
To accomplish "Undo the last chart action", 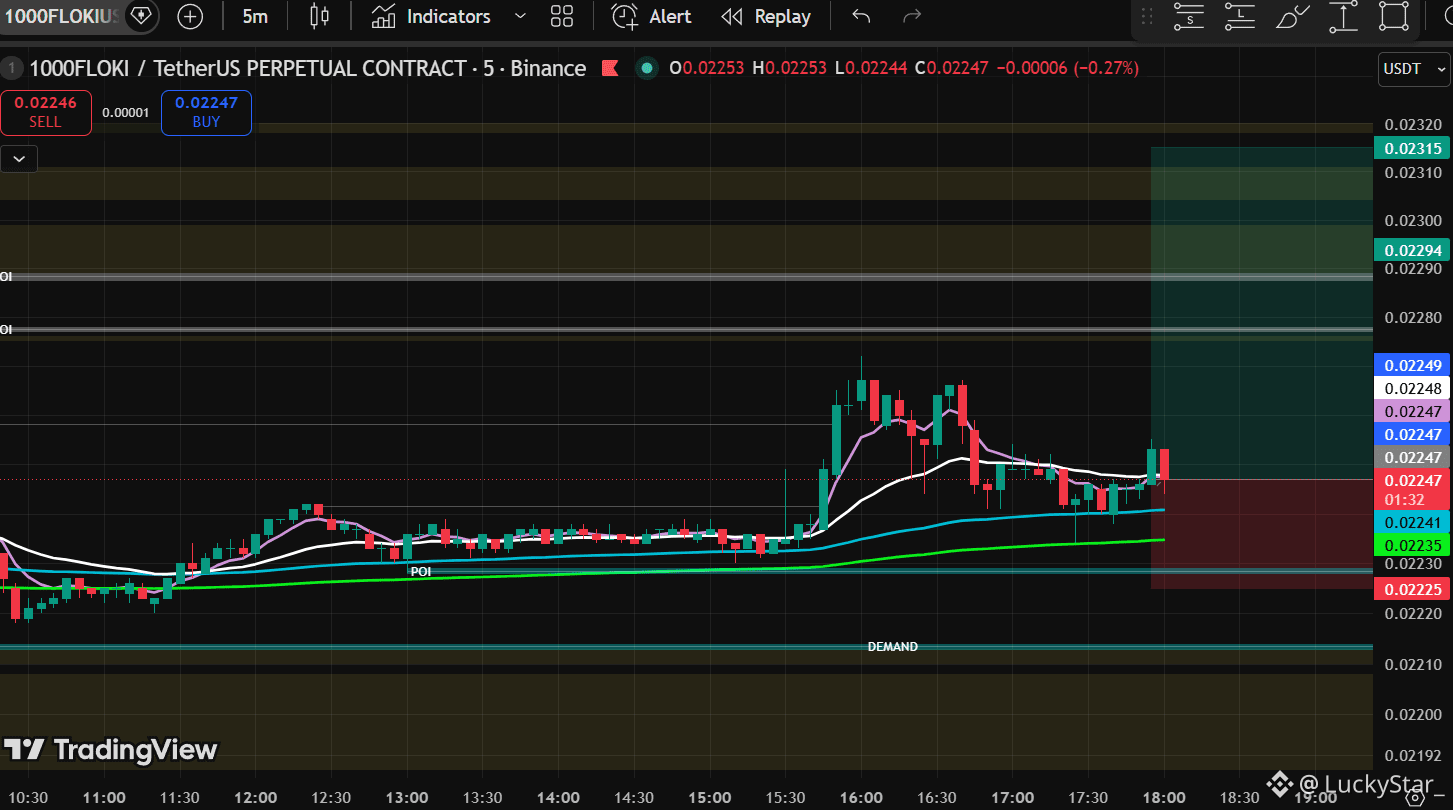I will pyautogui.click(x=861, y=16).
